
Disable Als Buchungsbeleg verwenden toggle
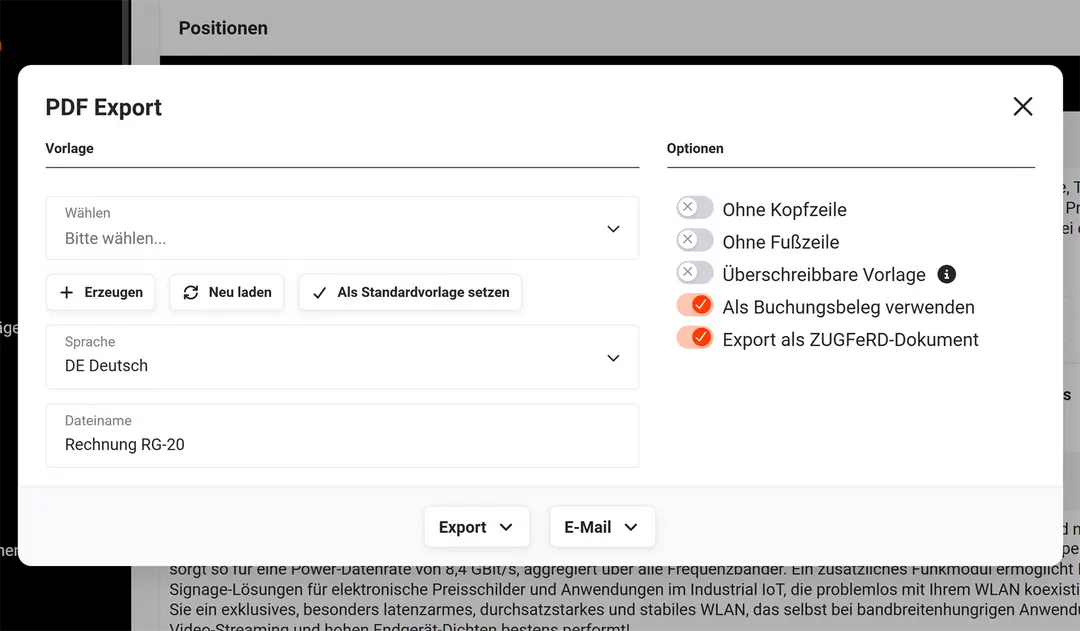click(x=694, y=304)
